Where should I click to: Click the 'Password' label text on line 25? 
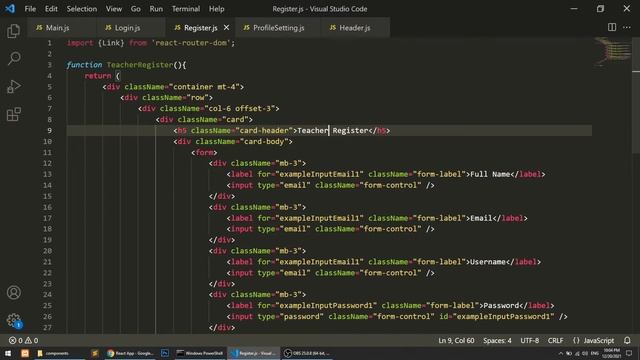coord(501,306)
